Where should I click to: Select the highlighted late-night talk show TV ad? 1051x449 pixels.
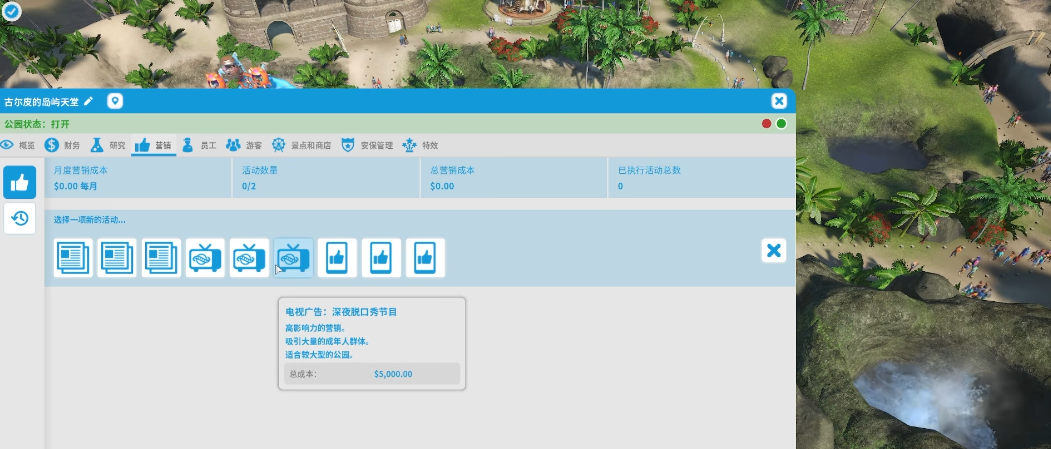click(293, 258)
